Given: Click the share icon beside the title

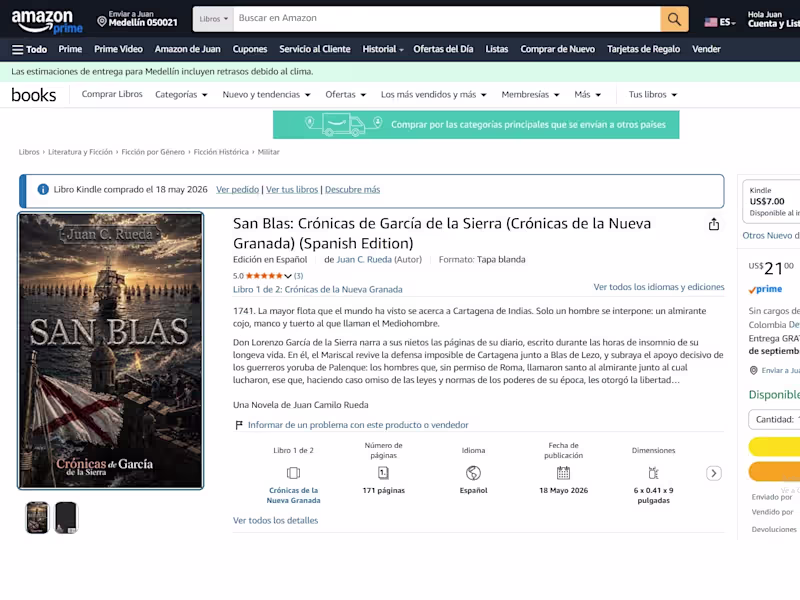Looking at the screenshot, I should pyautogui.click(x=714, y=224).
